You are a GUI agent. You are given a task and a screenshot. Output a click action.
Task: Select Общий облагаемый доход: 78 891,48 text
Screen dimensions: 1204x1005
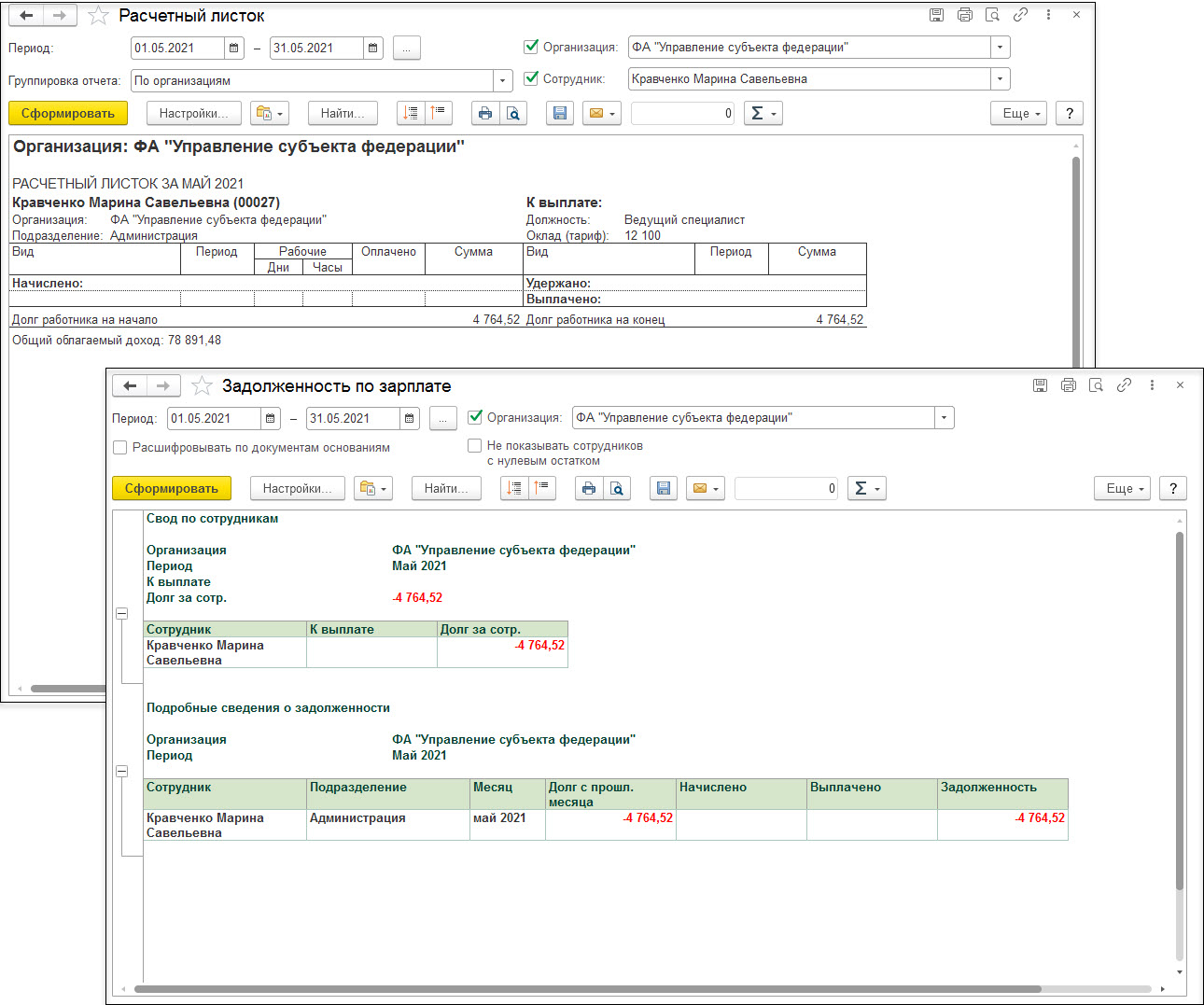[117, 341]
